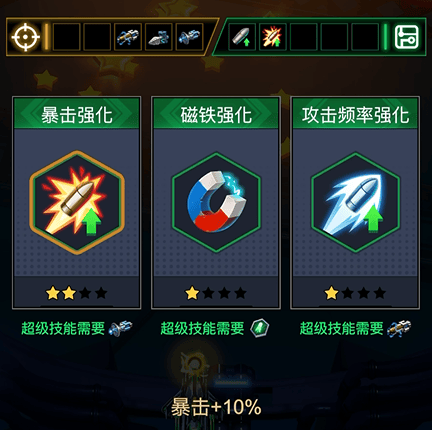
Task: Click the crosshair target icon
Action: pos(26,37)
